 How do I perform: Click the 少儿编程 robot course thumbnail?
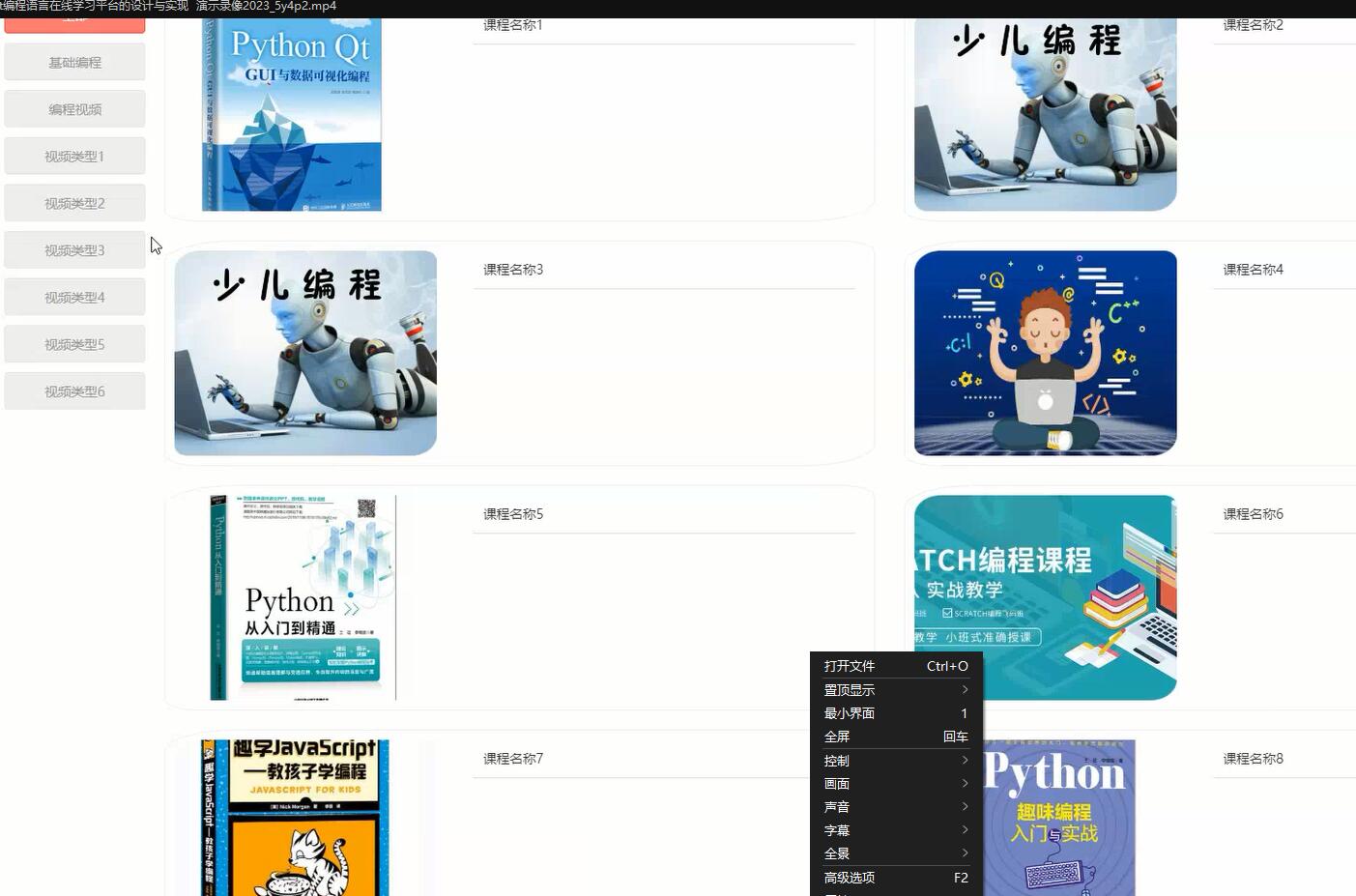click(304, 353)
